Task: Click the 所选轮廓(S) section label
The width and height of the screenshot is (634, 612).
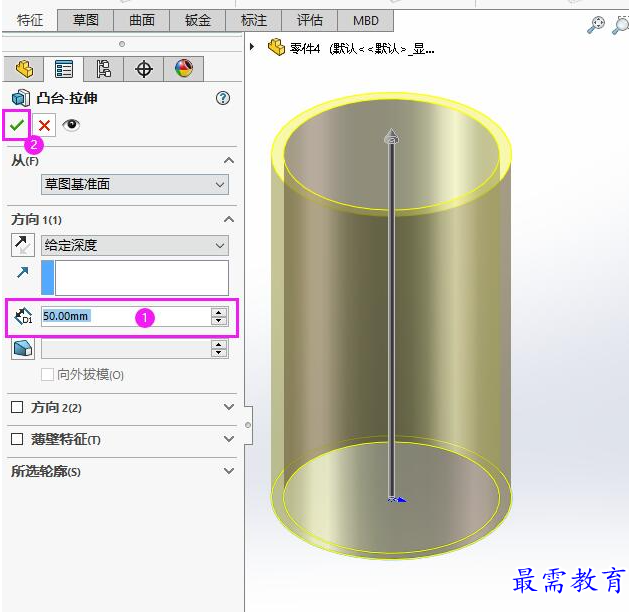Action: click(46, 471)
